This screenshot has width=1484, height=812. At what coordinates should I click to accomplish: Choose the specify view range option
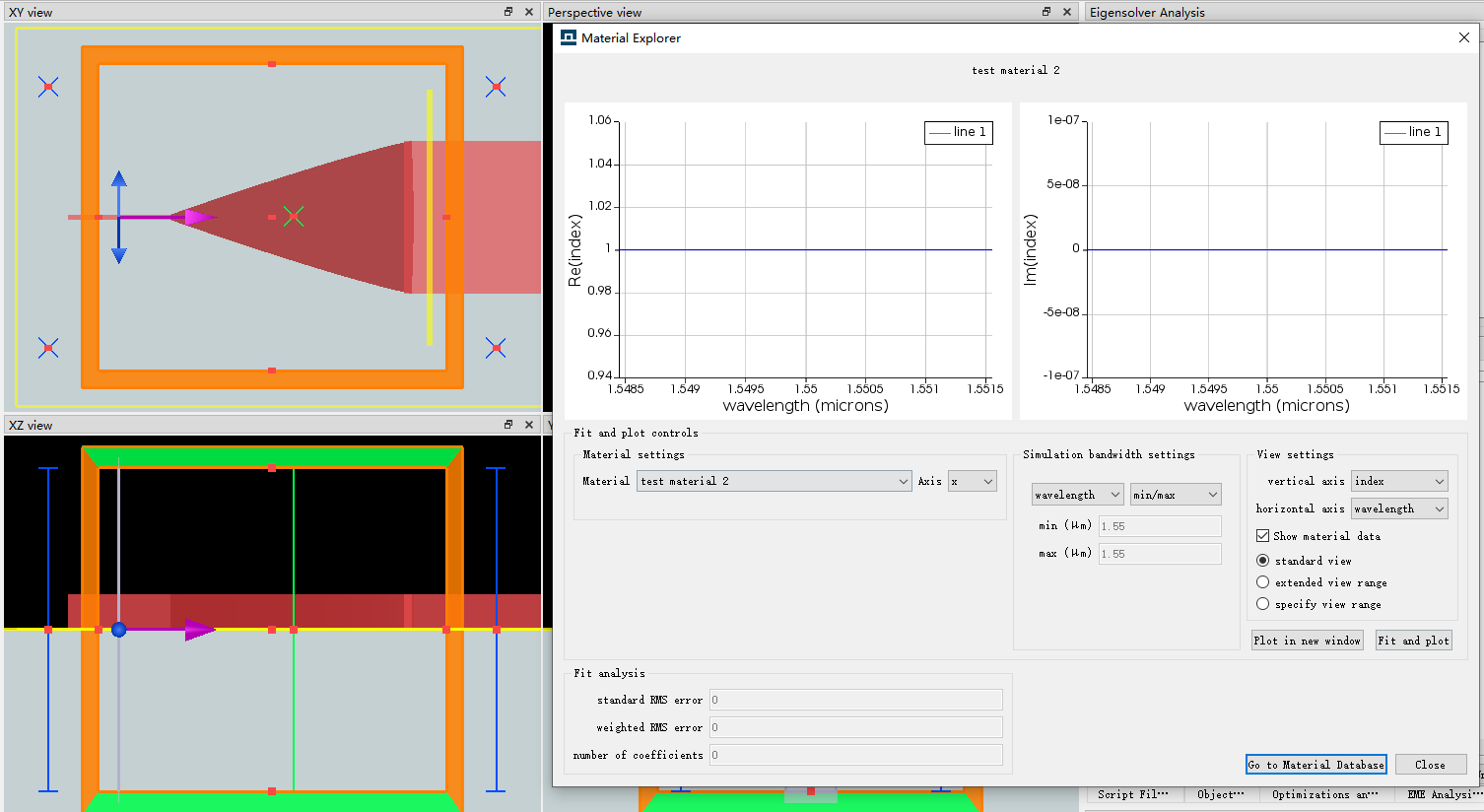1263,604
